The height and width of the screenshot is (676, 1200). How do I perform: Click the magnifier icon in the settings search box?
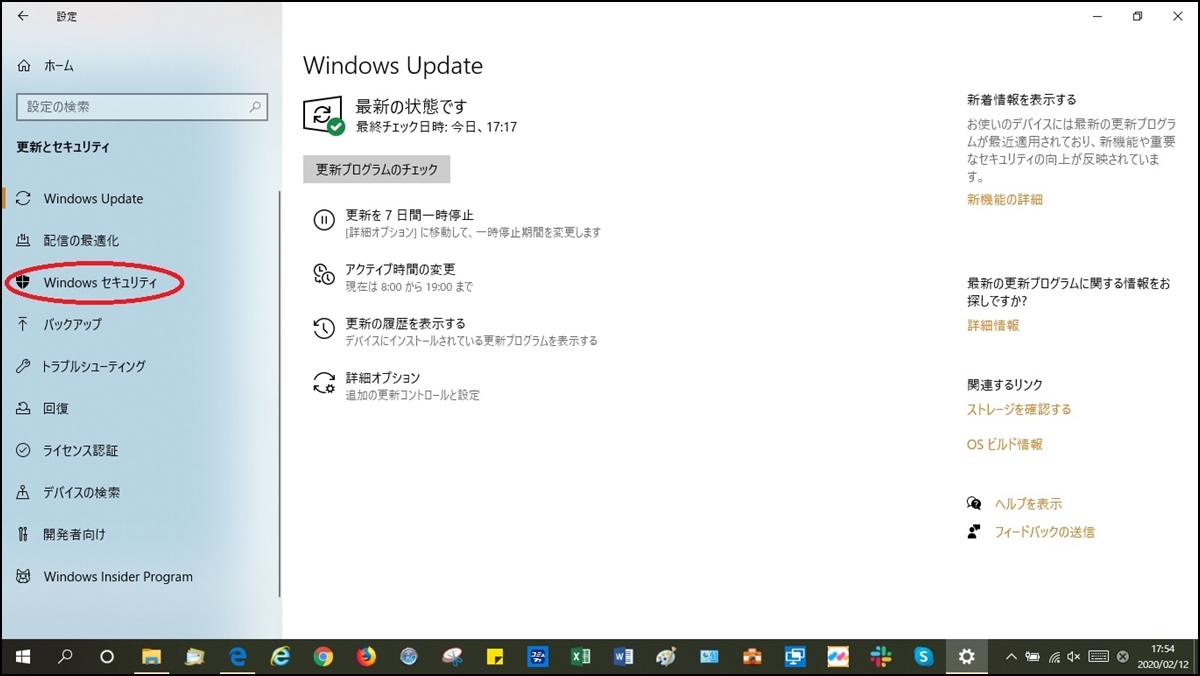[x=256, y=107]
